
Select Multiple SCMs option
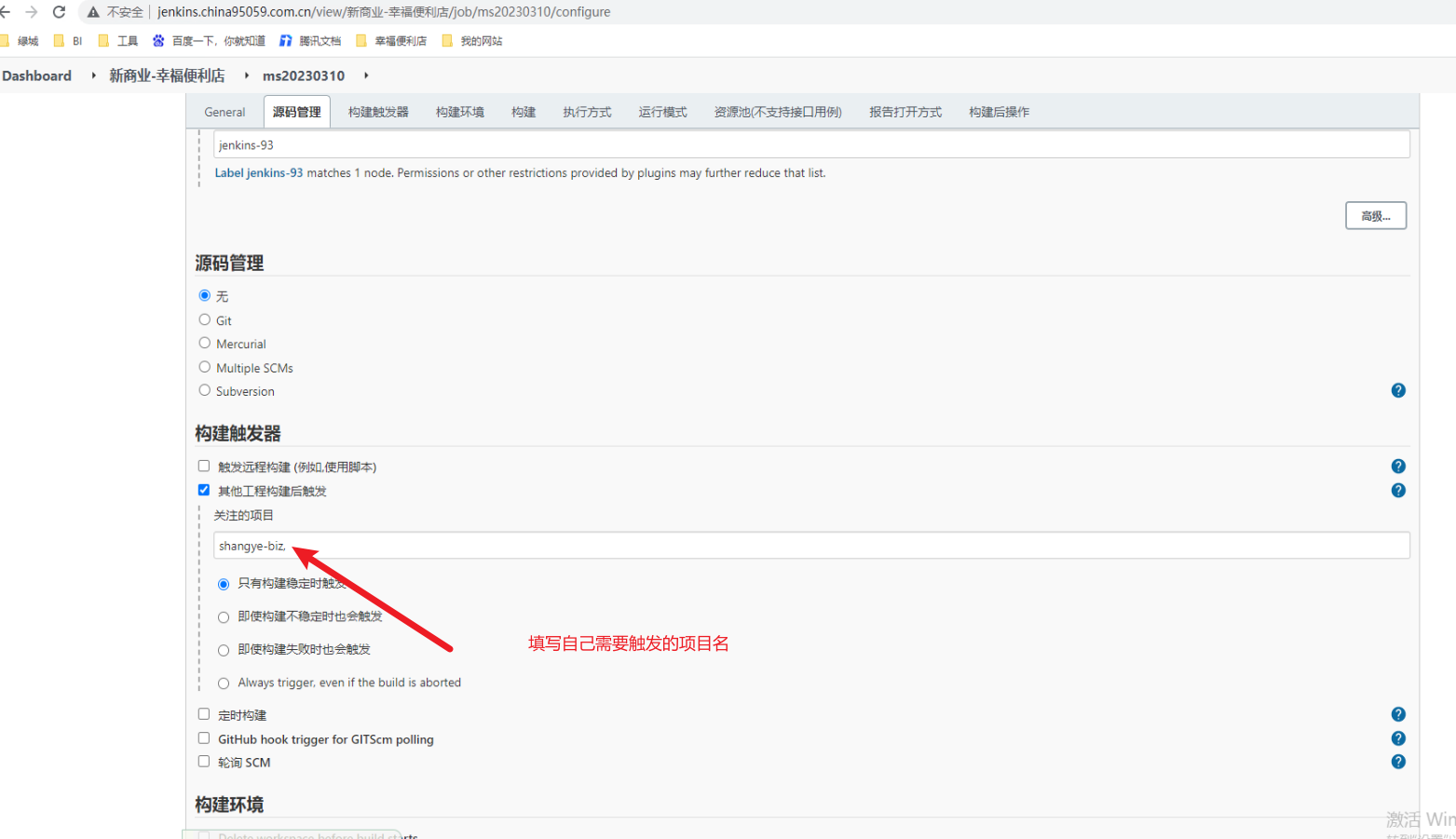click(205, 367)
